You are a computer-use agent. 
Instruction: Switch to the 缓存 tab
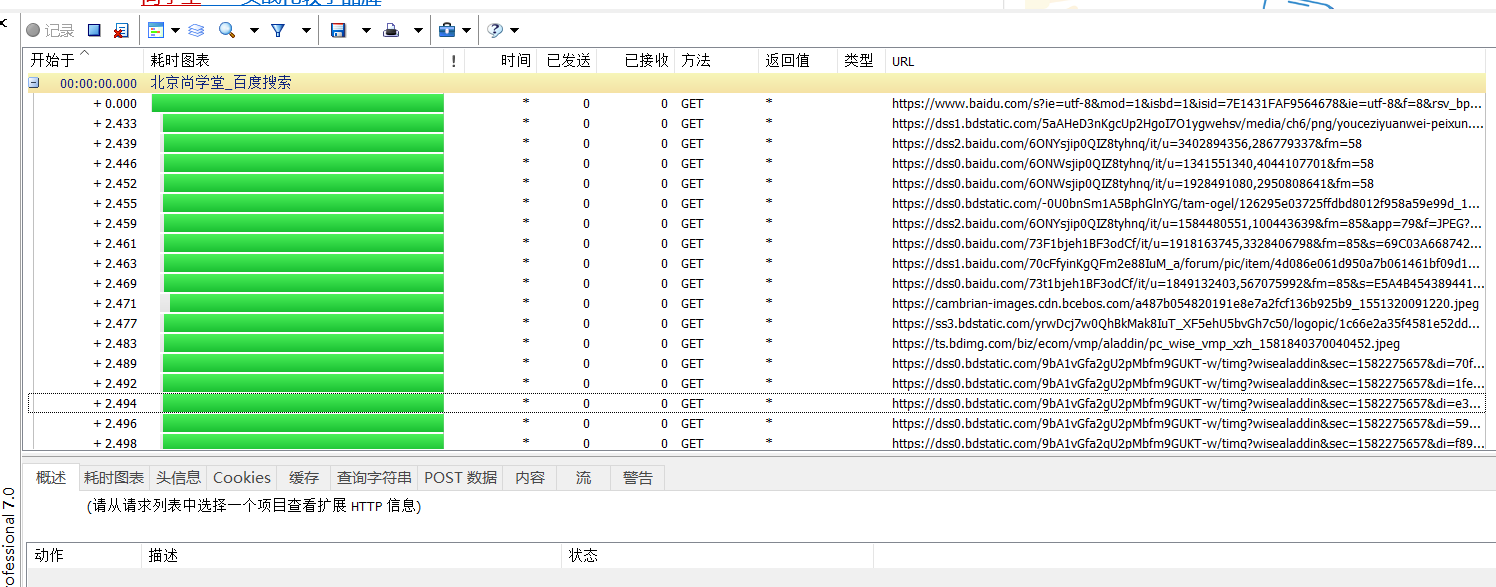tap(304, 478)
